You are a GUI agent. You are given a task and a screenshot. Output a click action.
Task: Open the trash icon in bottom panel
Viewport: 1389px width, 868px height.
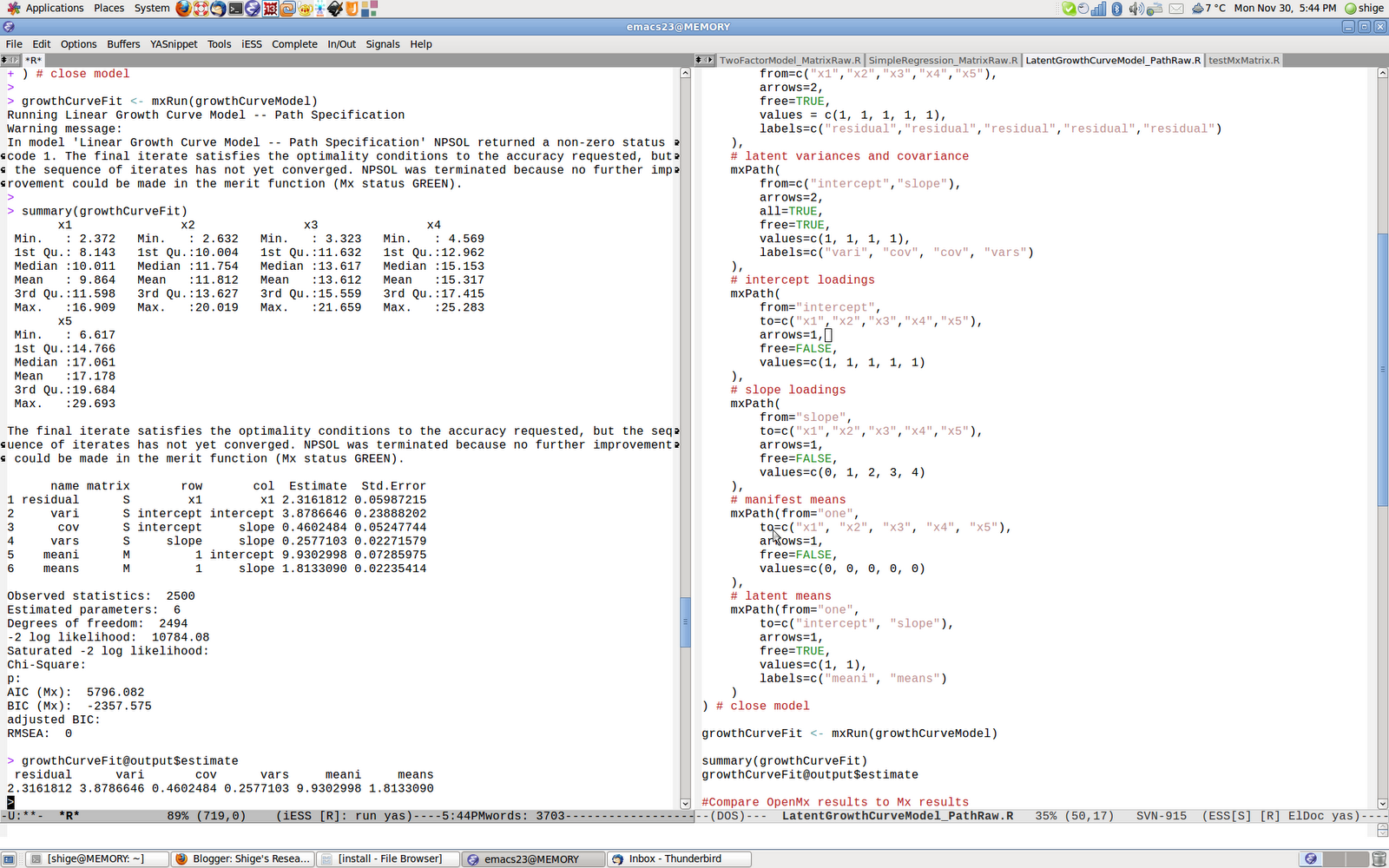click(x=1379, y=859)
